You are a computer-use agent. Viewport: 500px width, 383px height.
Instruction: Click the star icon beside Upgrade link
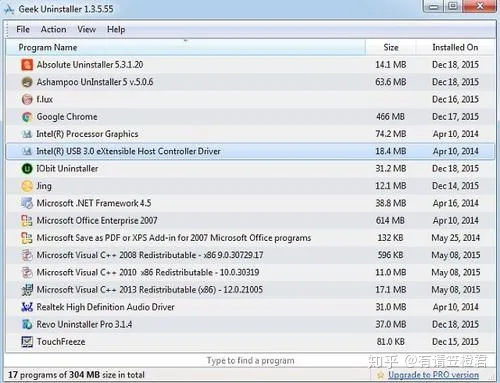tap(380, 375)
